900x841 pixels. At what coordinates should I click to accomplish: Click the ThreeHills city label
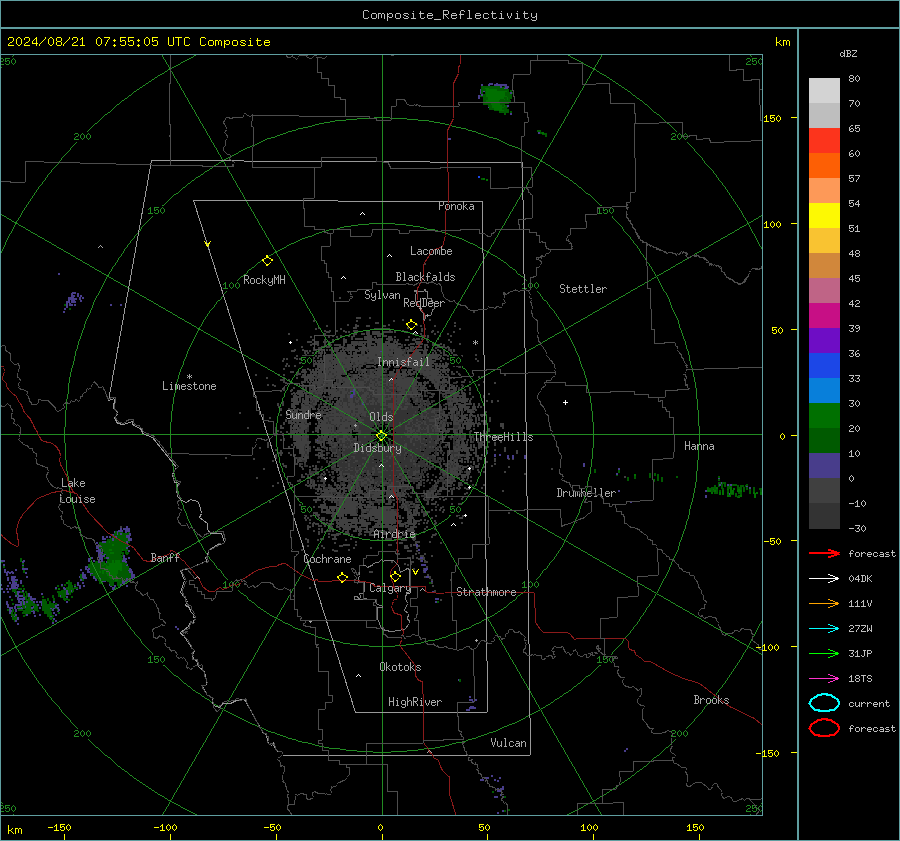[503, 437]
